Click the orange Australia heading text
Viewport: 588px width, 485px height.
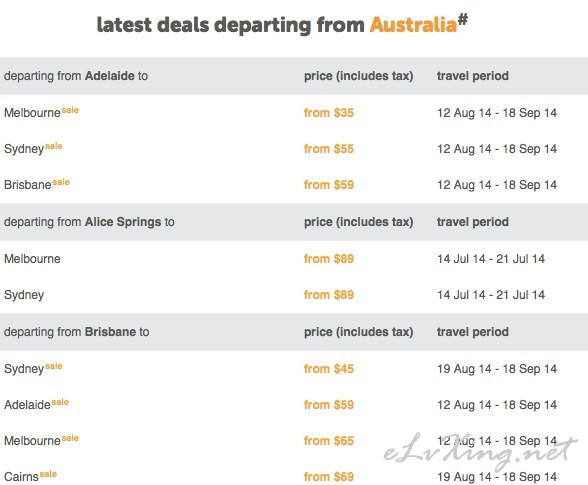click(x=413, y=25)
